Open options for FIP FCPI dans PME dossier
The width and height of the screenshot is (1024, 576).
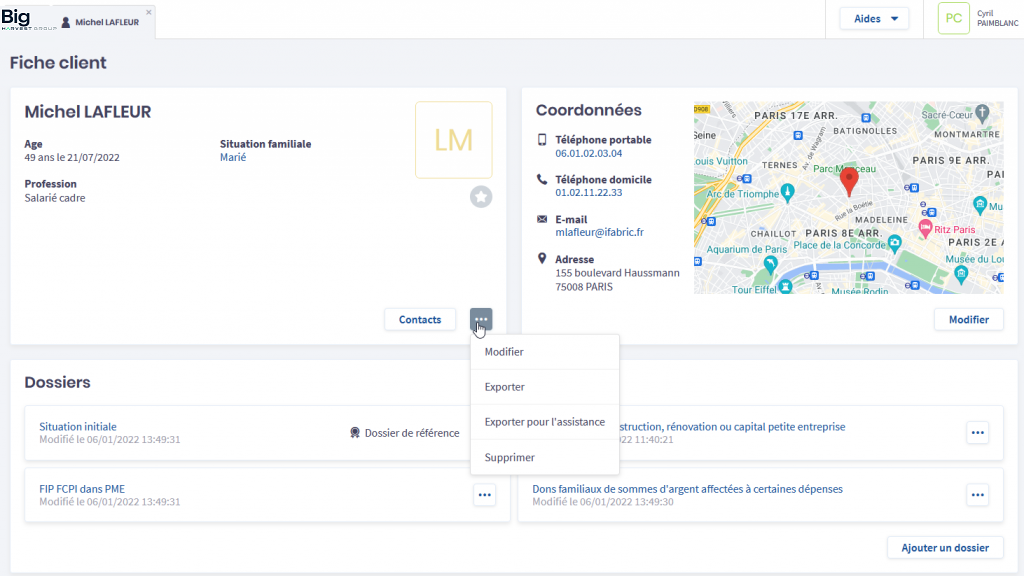click(484, 495)
